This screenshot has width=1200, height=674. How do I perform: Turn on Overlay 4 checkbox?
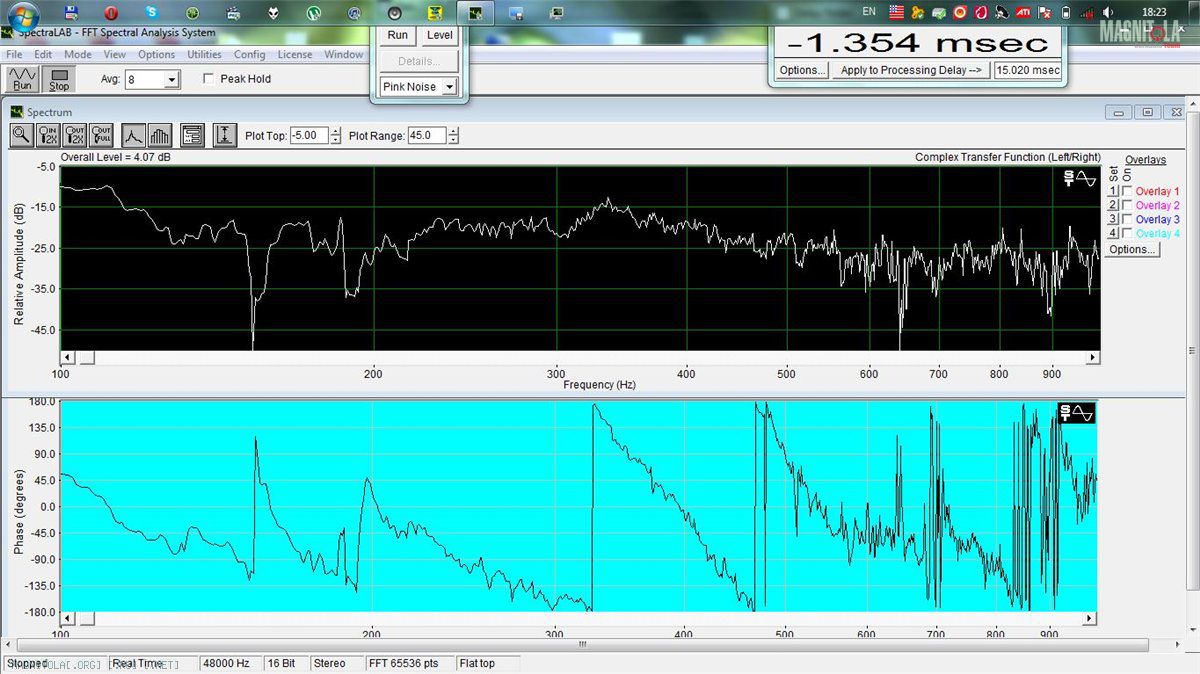[x=1128, y=233]
